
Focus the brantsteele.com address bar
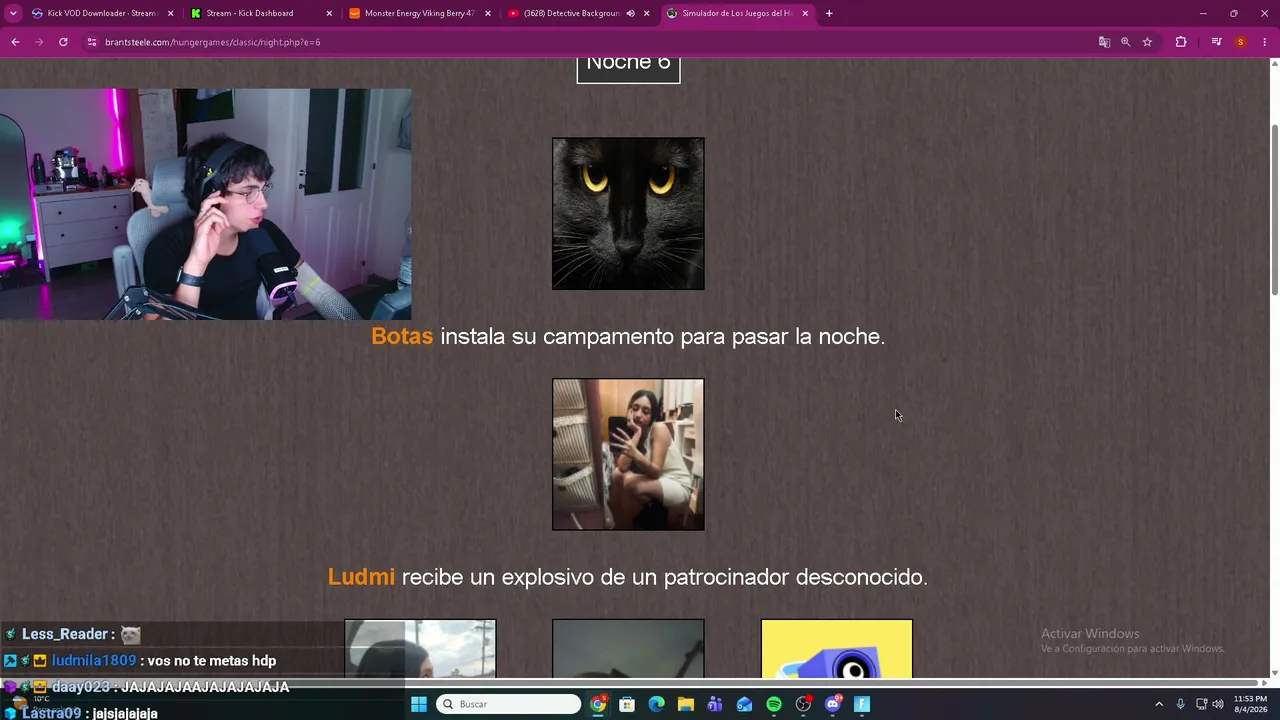590,42
